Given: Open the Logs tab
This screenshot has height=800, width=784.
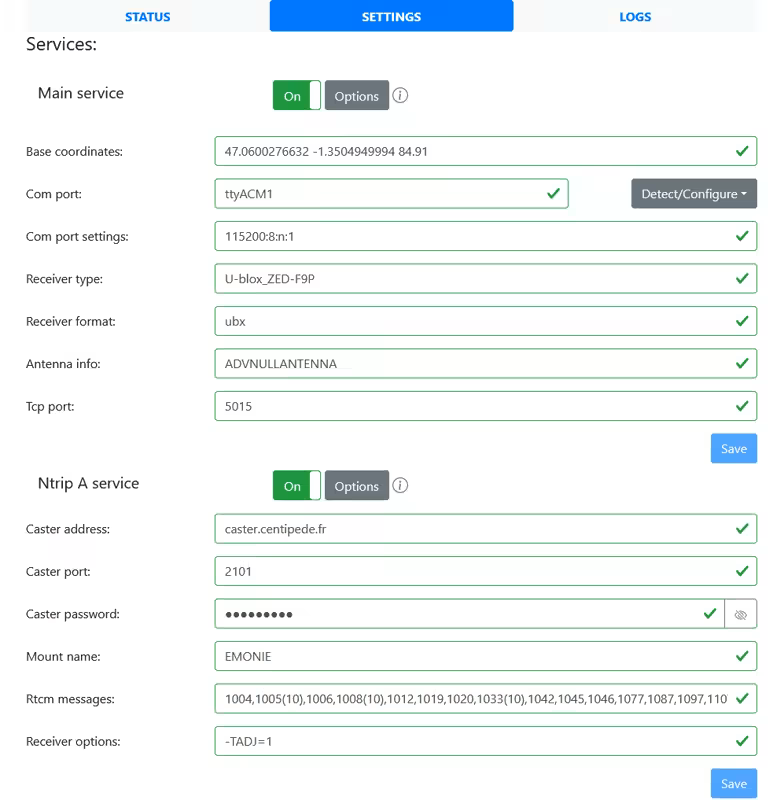Looking at the screenshot, I should click(635, 17).
